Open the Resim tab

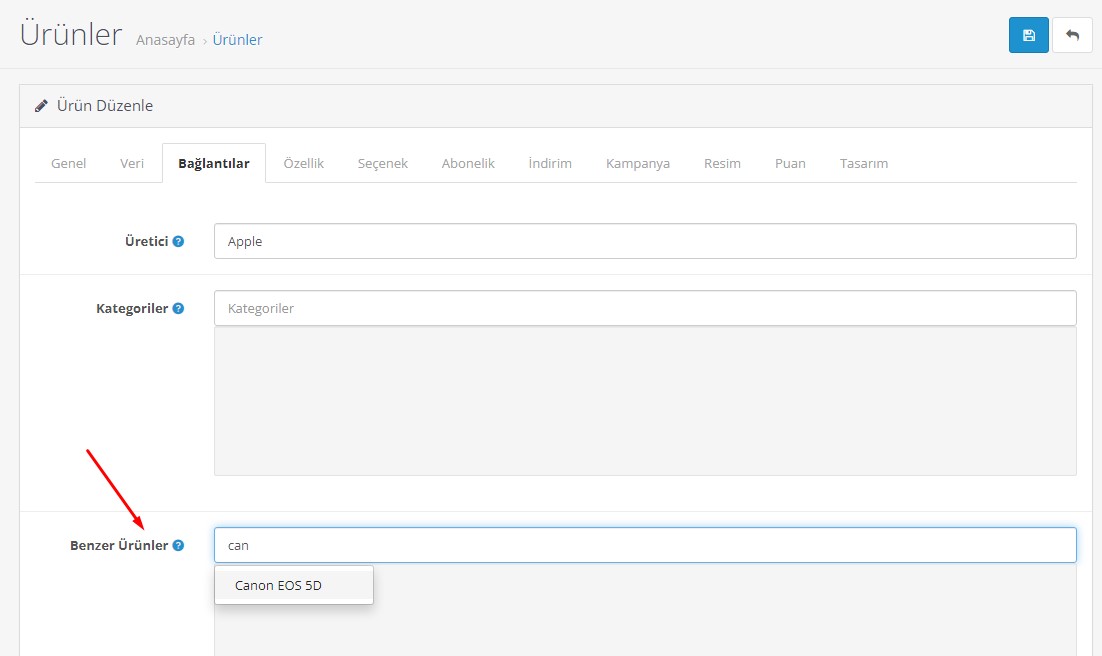coord(722,163)
